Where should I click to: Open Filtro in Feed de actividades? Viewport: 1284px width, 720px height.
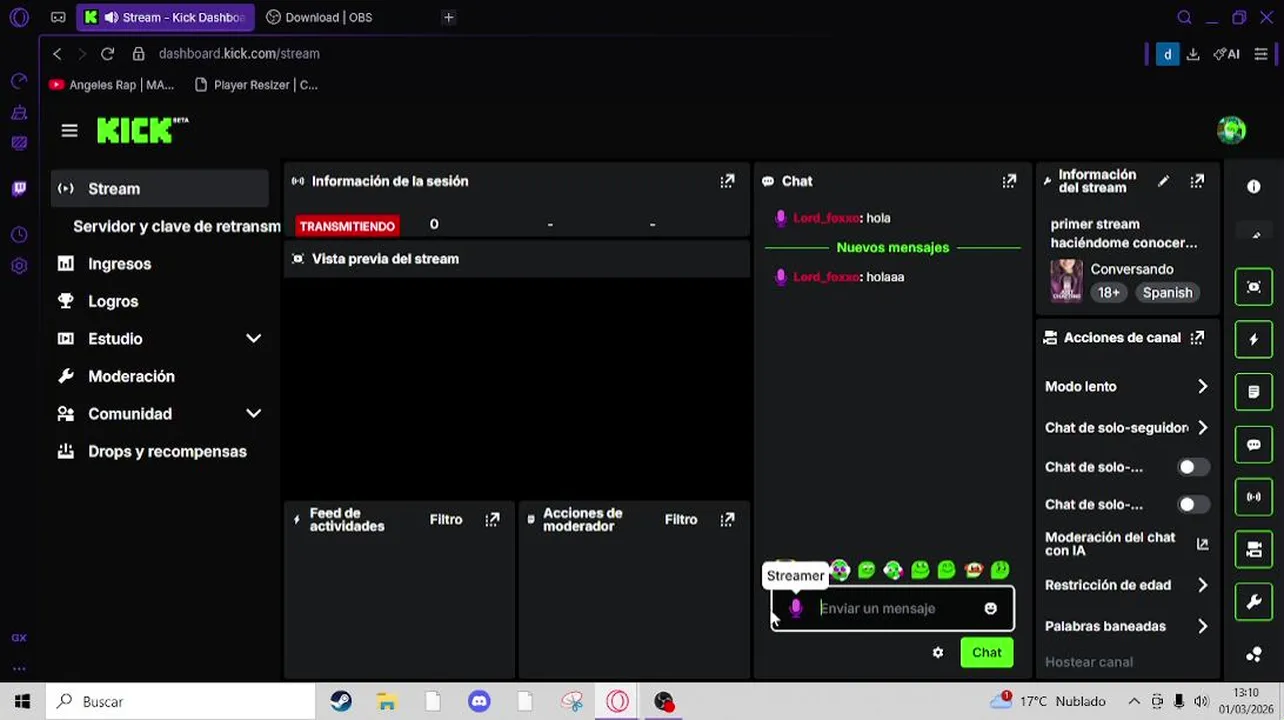(x=446, y=520)
